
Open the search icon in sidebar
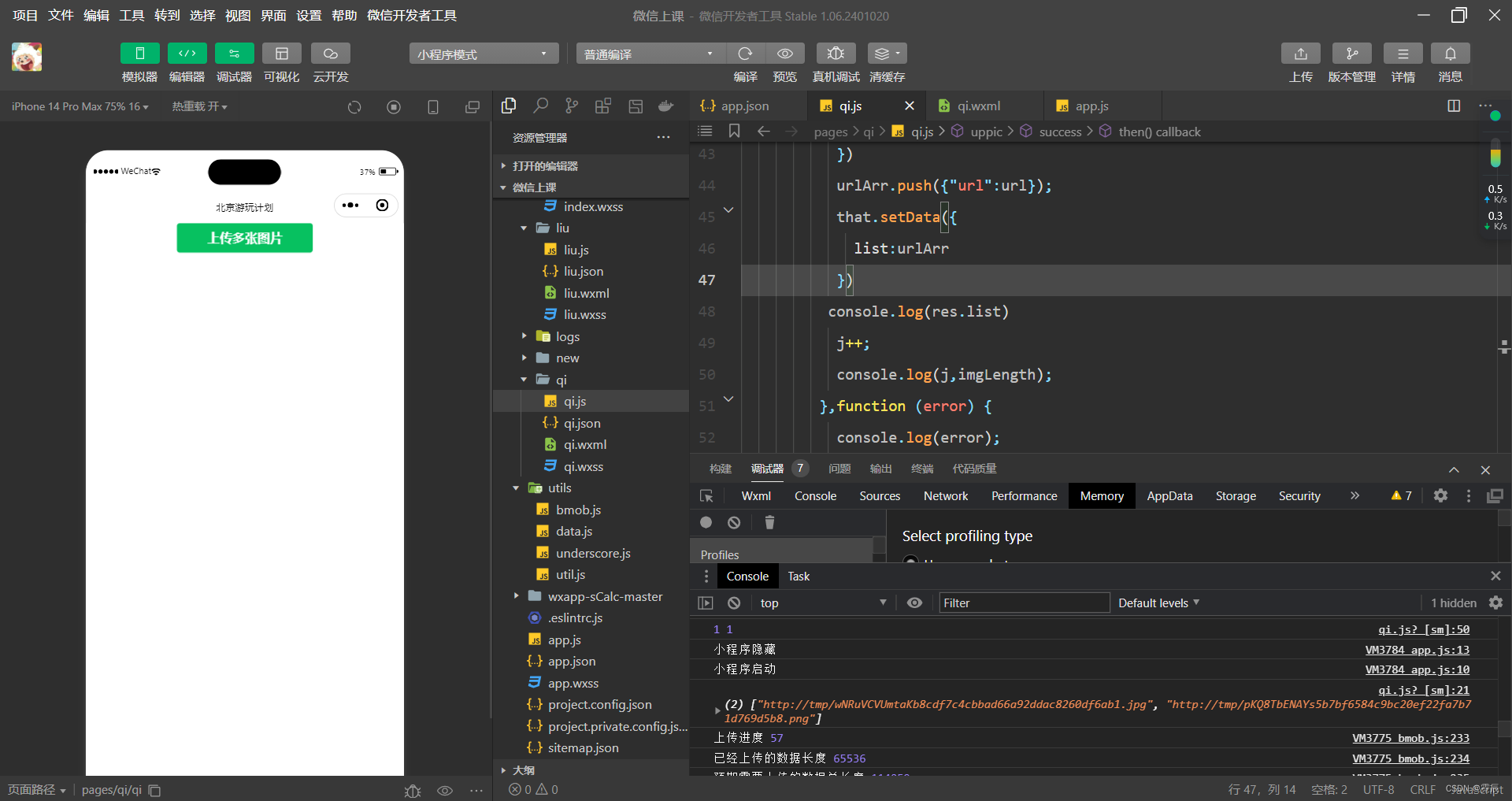pyautogui.click(x=540, y=106)
